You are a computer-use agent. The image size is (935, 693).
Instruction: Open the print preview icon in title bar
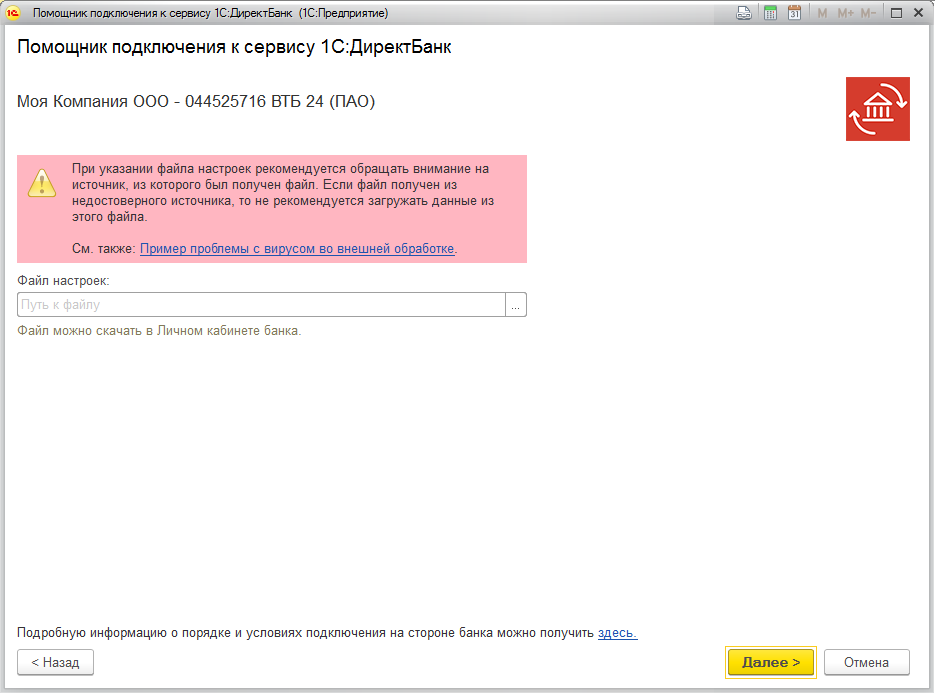[x=744, y=13]
